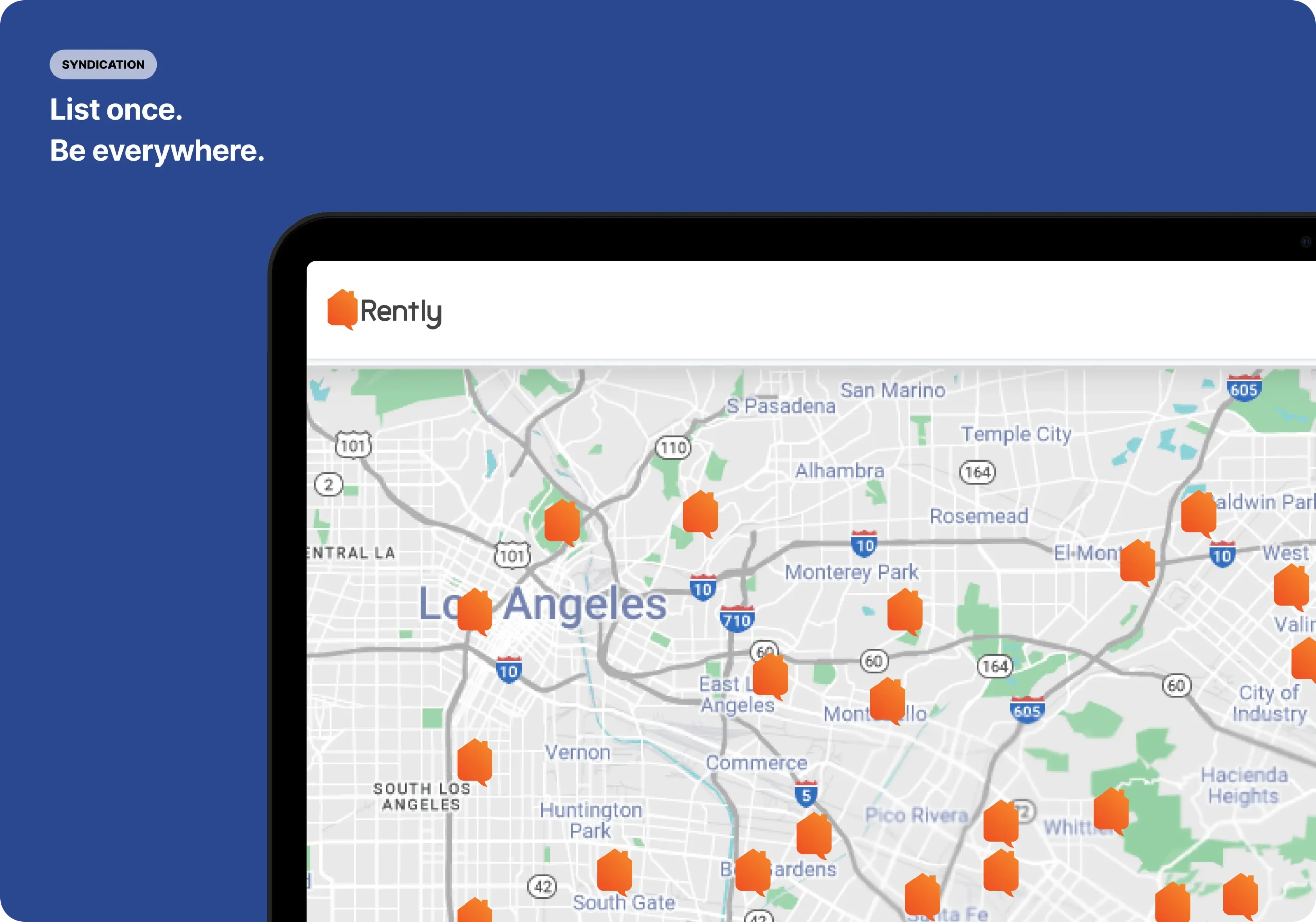Select the pin covering Baldwin Park label
This screenshot has height=922, width=1316.
pos(1198,514)
